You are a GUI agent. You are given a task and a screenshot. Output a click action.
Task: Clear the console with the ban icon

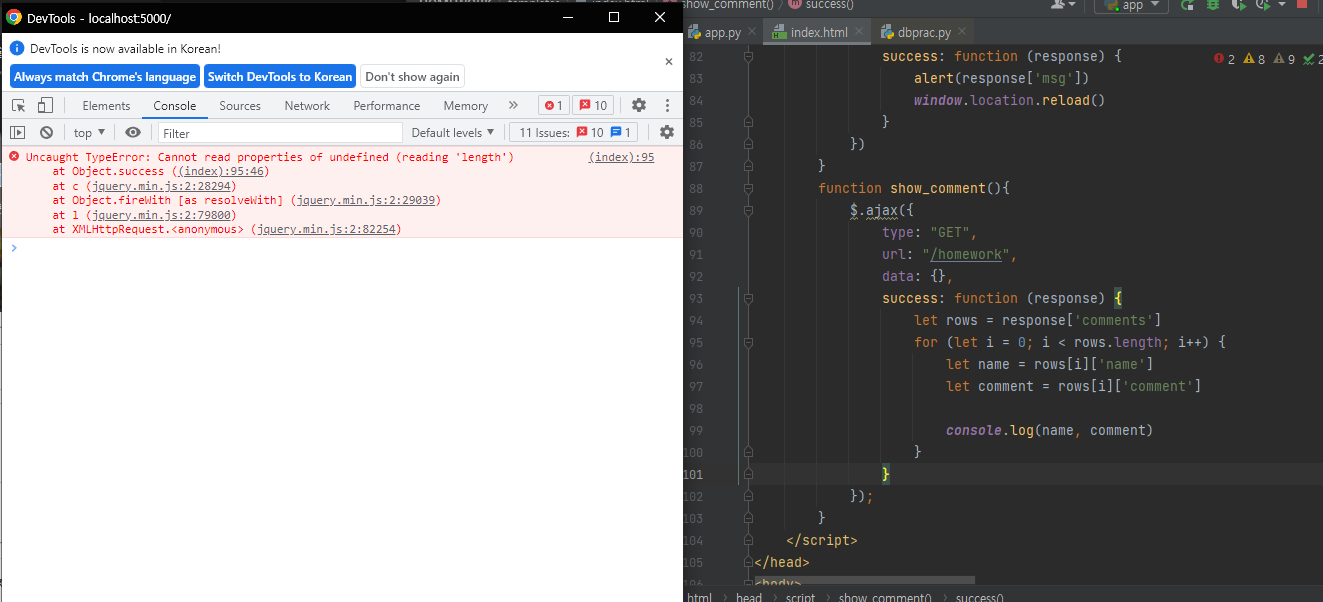[46, 132]
